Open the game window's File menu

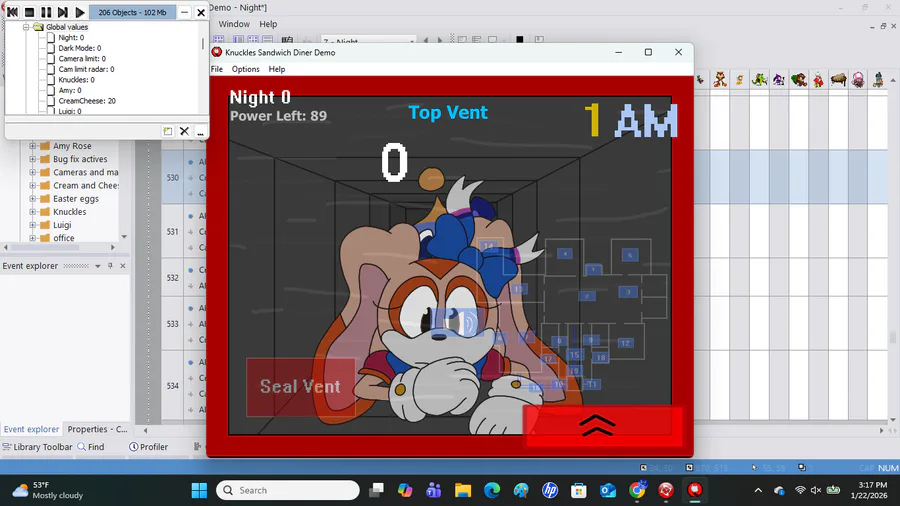(x=217, y=69)
